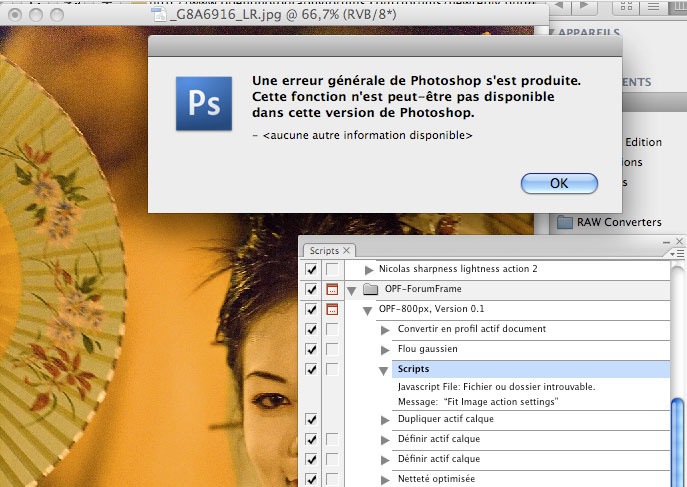Open the Scripts panel options menu icon
687x487 pixels.
[675, 252]
